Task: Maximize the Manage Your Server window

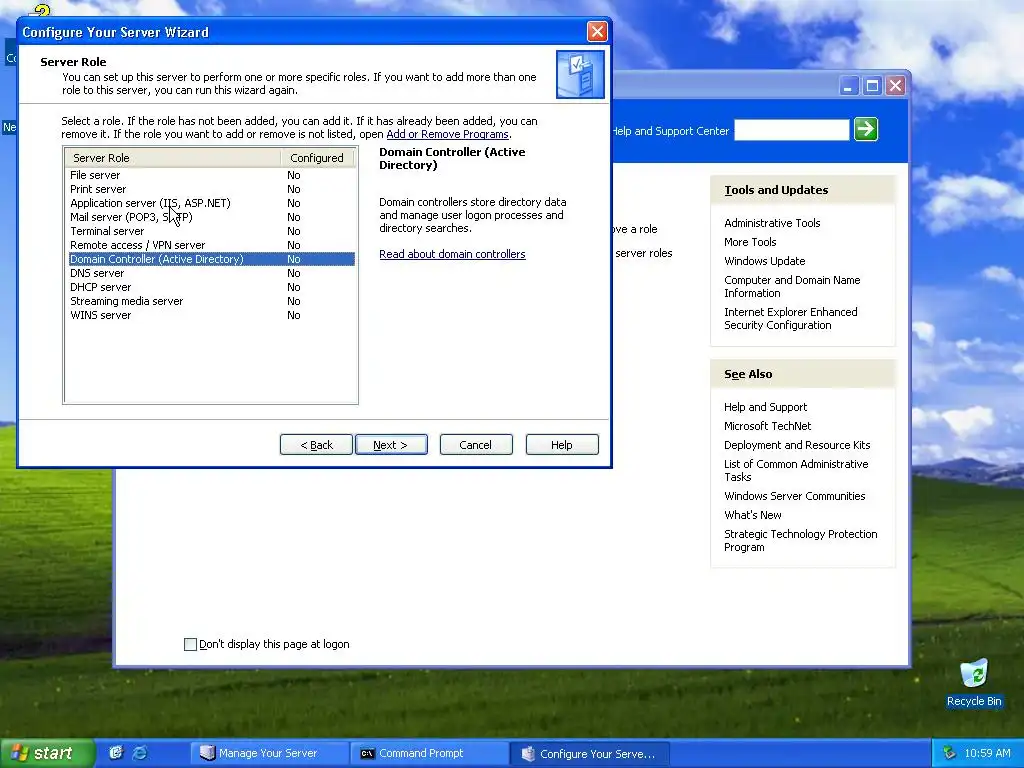Action: click(872, 86)
